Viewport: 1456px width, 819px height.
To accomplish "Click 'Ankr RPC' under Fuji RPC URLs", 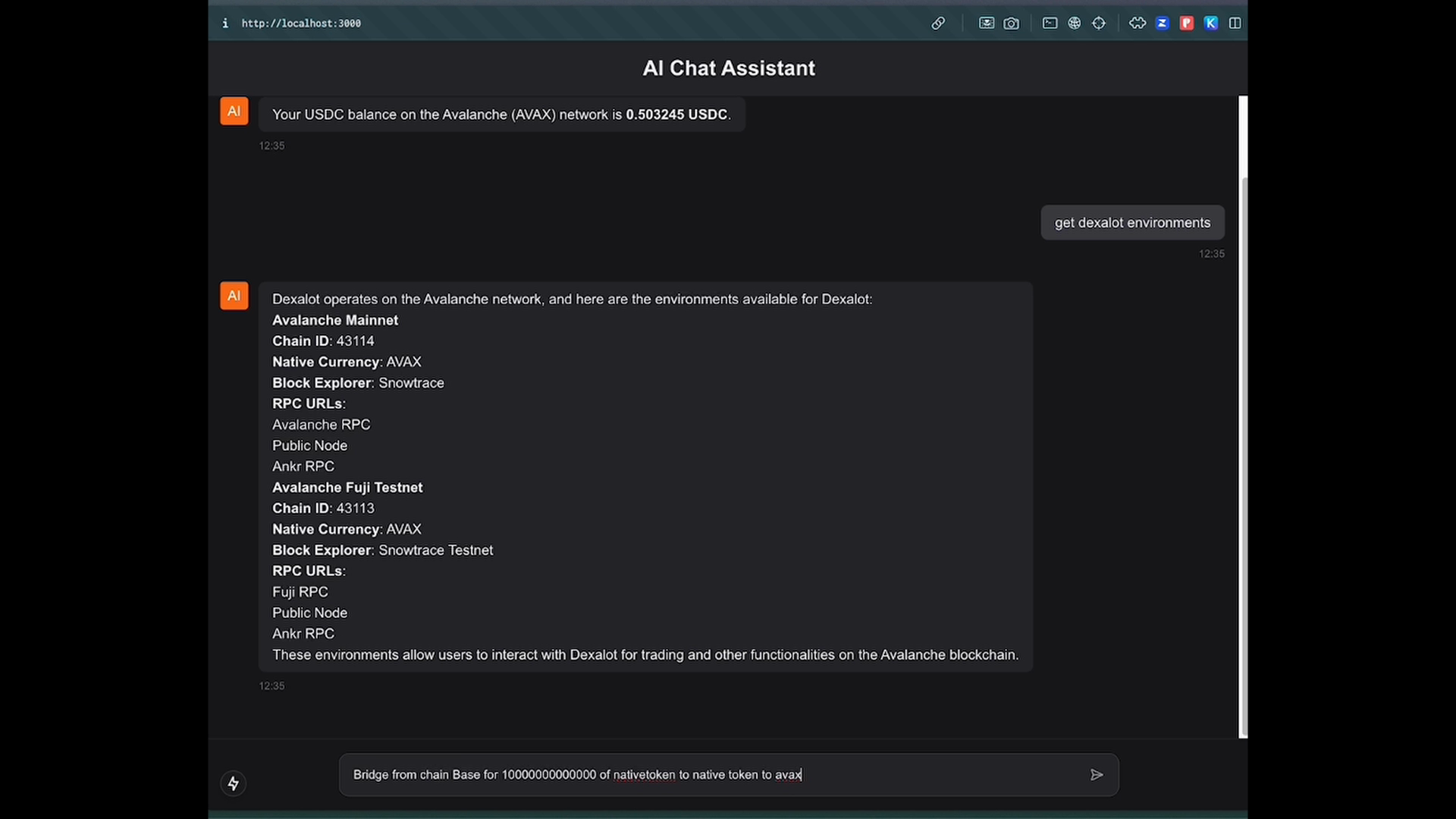I will (x=303, y=633).
